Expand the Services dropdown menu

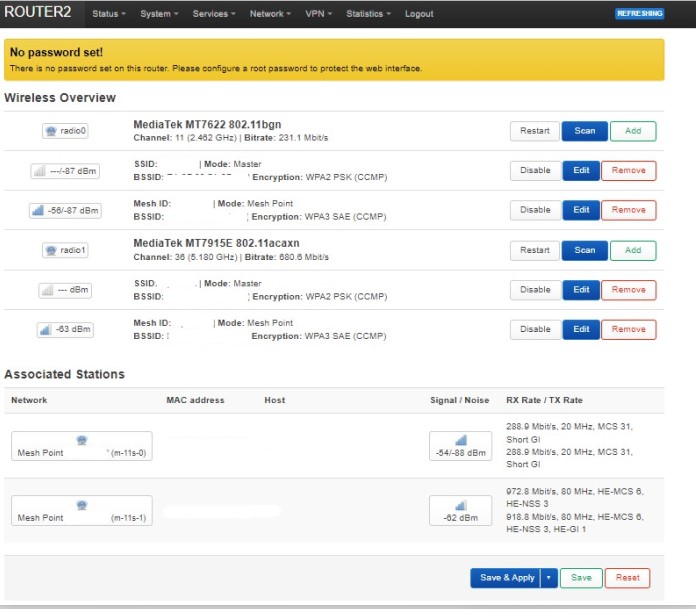[213, 14]
